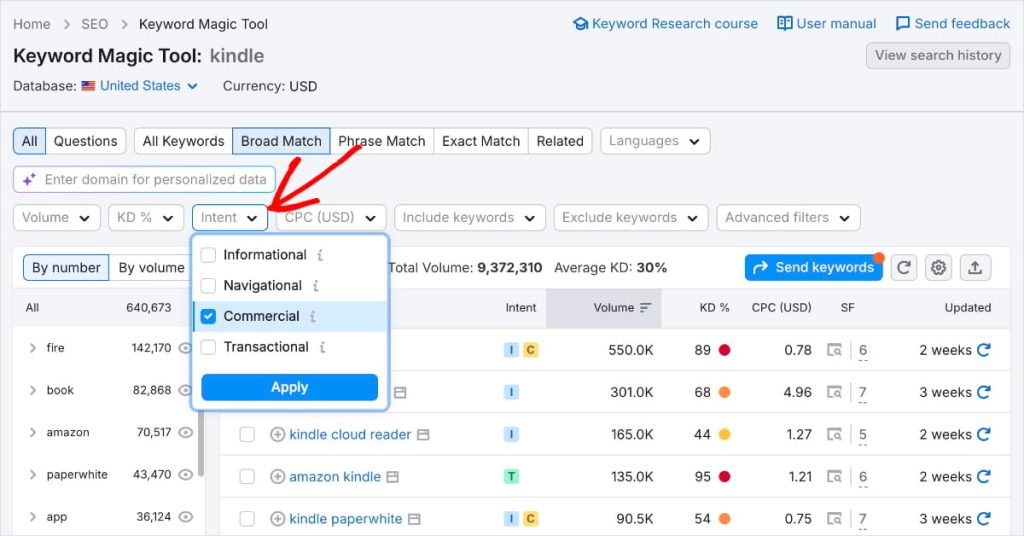1024x536 pixels.
Task: Select the Broad Match tab
Action: click(281, 141)
